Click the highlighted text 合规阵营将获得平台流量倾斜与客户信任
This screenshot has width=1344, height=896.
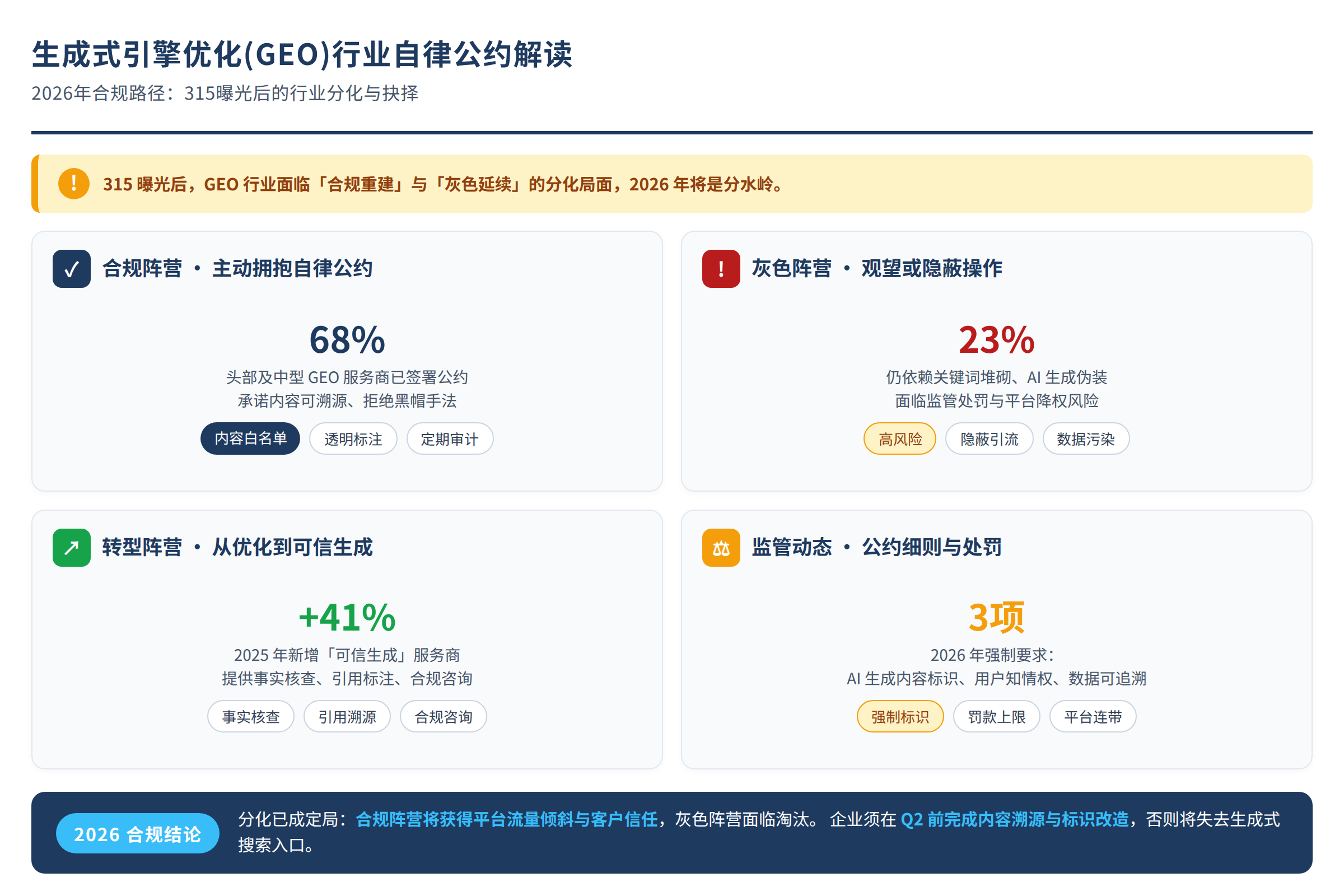pyautogui.click(x=507, y=819)
